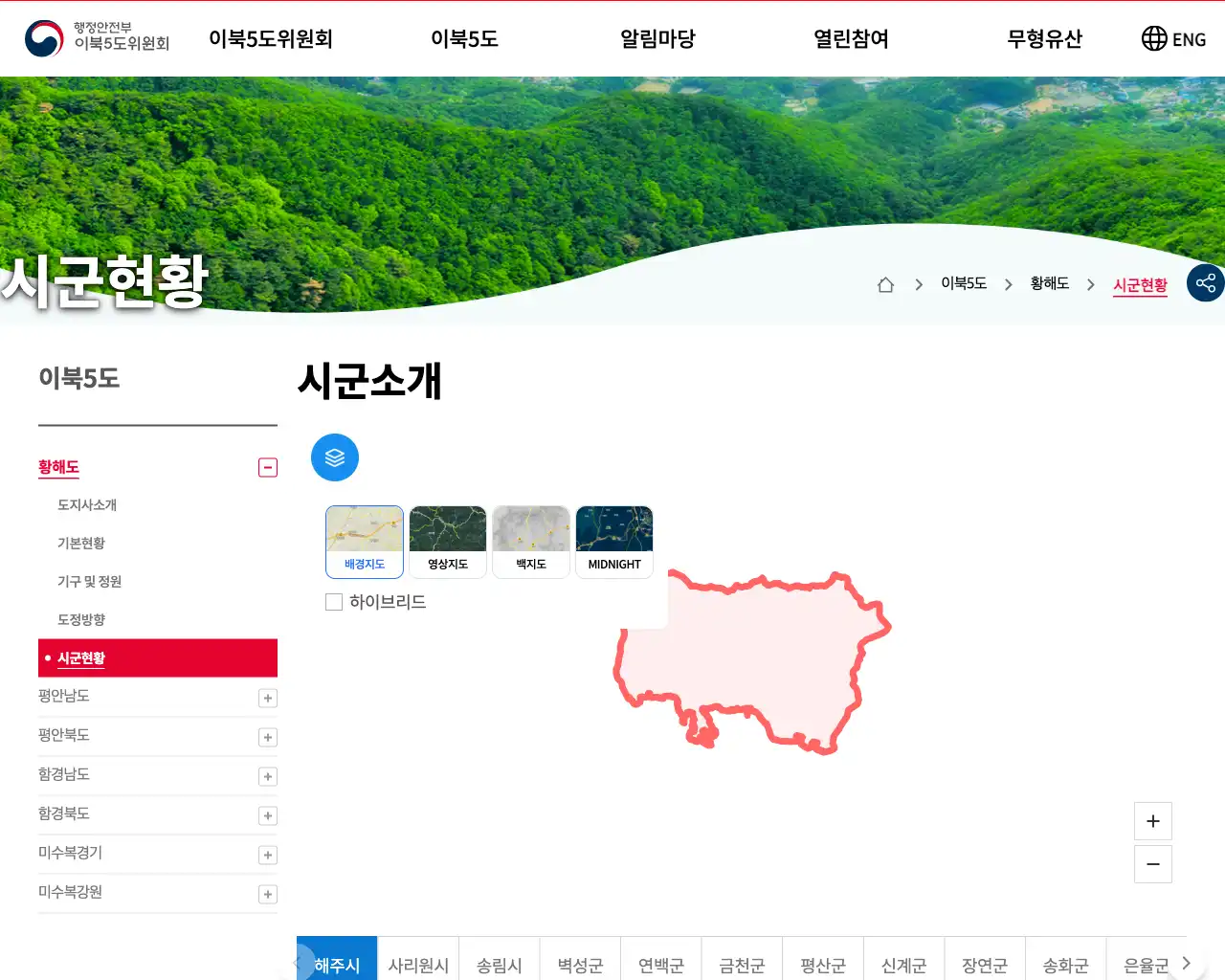Collapse the 황해도 menu section

click(268, 467)
